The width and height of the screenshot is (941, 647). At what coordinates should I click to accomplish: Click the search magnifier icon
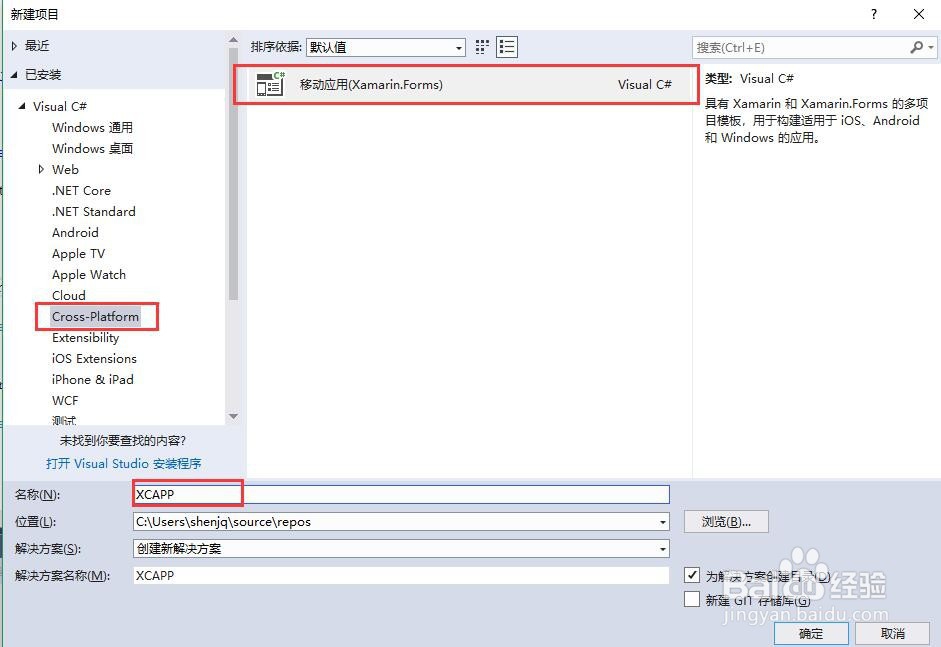pos(916,47)
